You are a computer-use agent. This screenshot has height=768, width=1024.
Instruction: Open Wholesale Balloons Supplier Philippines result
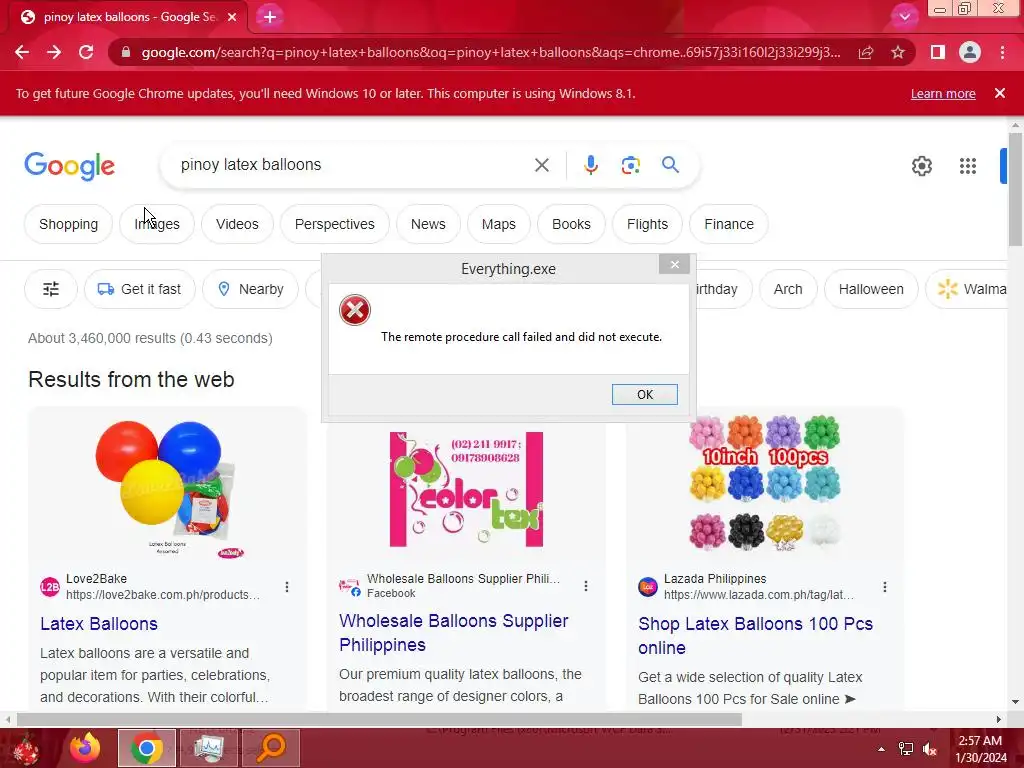click(x=453, y=632)
